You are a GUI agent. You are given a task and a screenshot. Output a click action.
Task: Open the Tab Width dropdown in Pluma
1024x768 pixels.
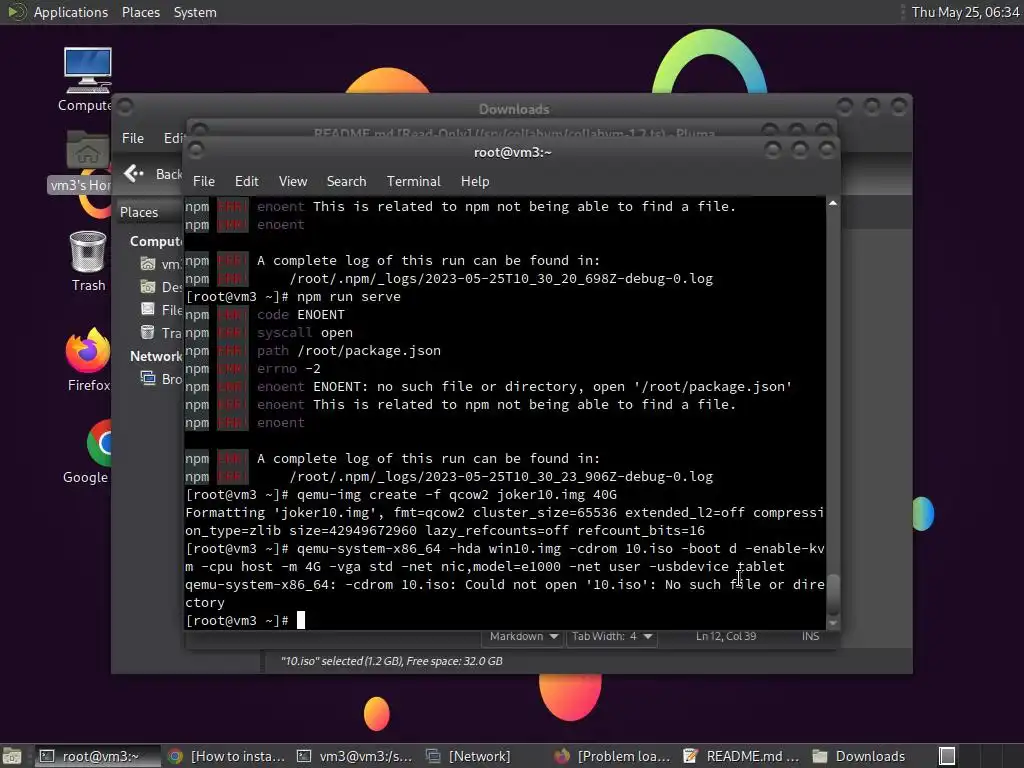point(612,636)
